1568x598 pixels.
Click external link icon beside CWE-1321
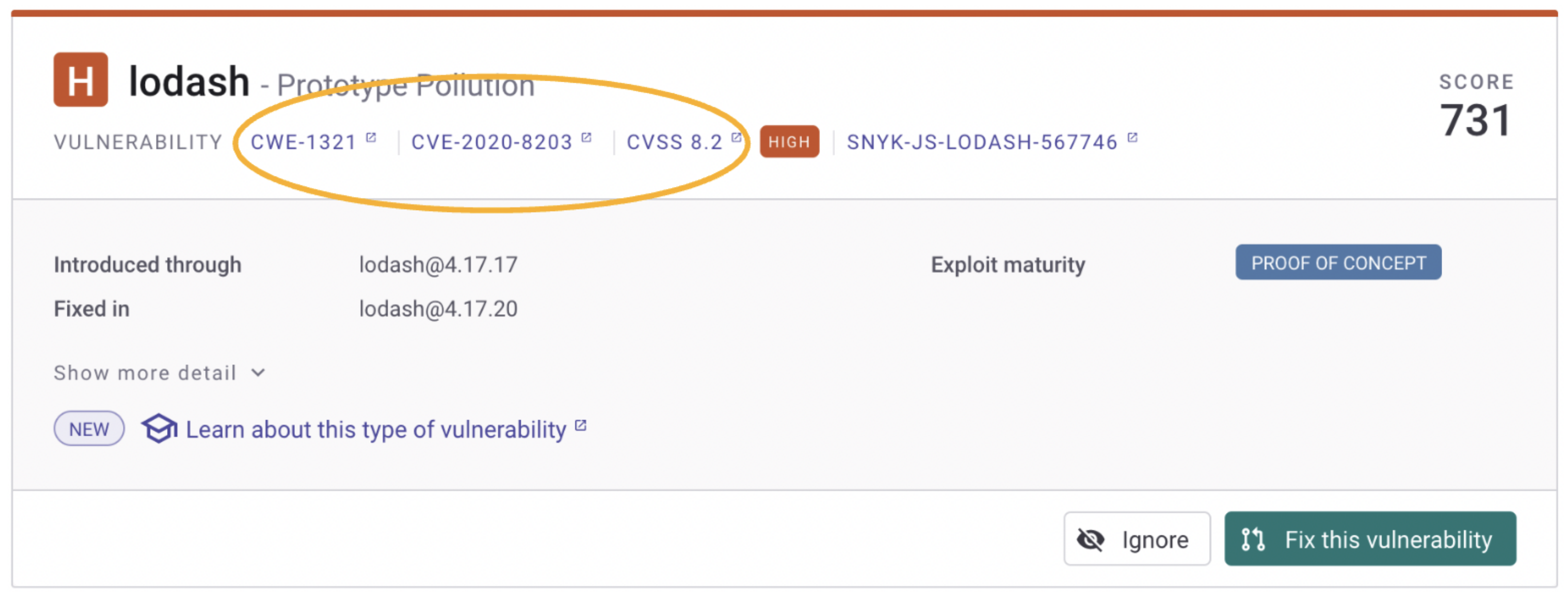tap(371, 137)
